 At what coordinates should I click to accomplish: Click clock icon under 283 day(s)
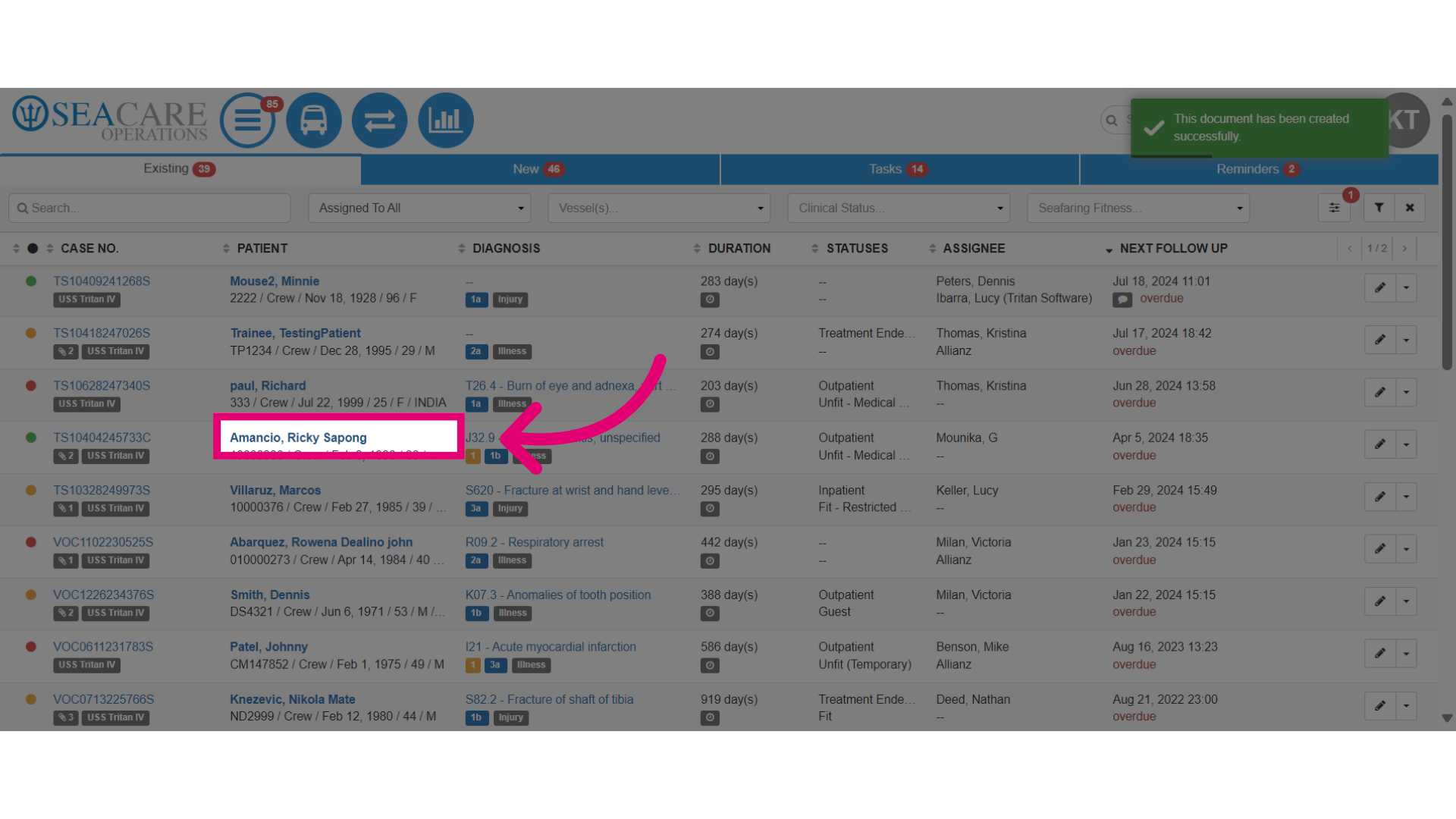coord(710,300)
